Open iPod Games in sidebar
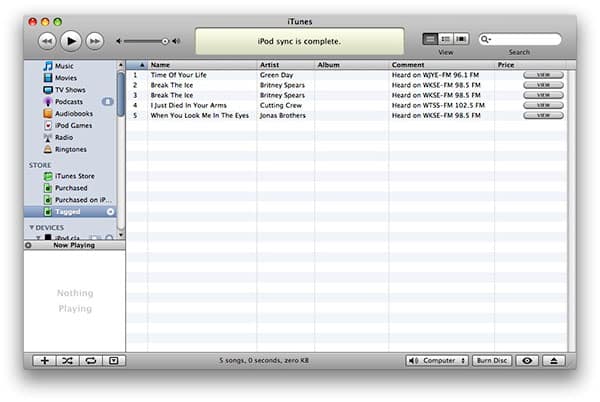This screenshot has width=600, height=402. (x=73, y=125)
